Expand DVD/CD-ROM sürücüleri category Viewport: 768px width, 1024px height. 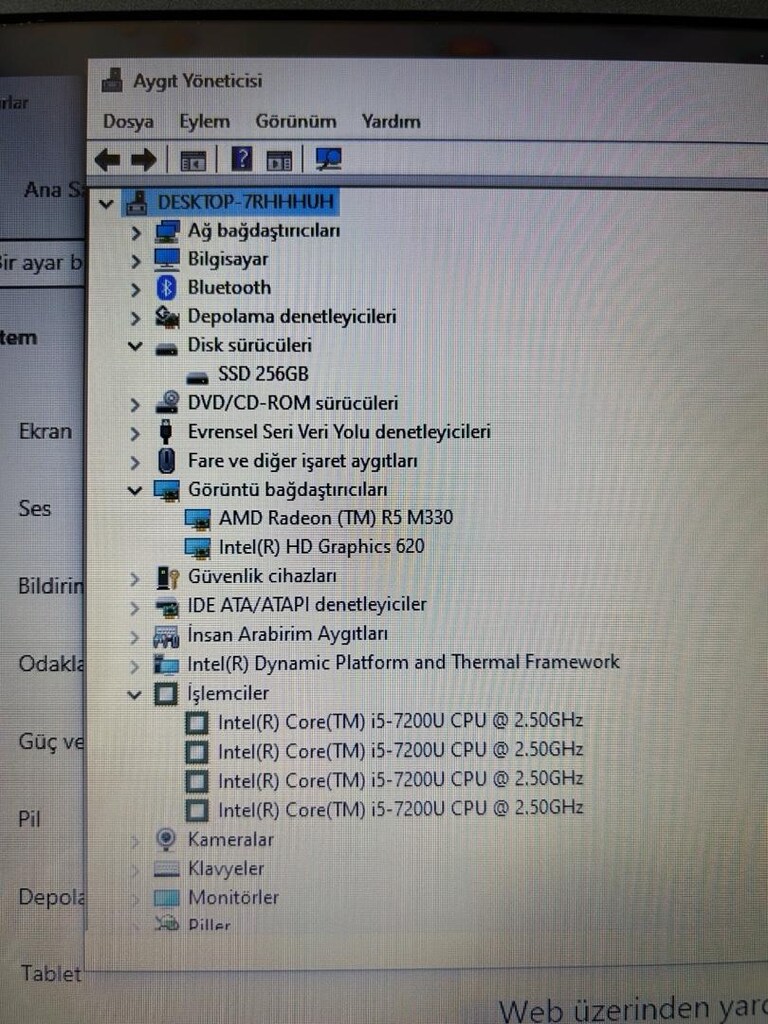(135, 405)
